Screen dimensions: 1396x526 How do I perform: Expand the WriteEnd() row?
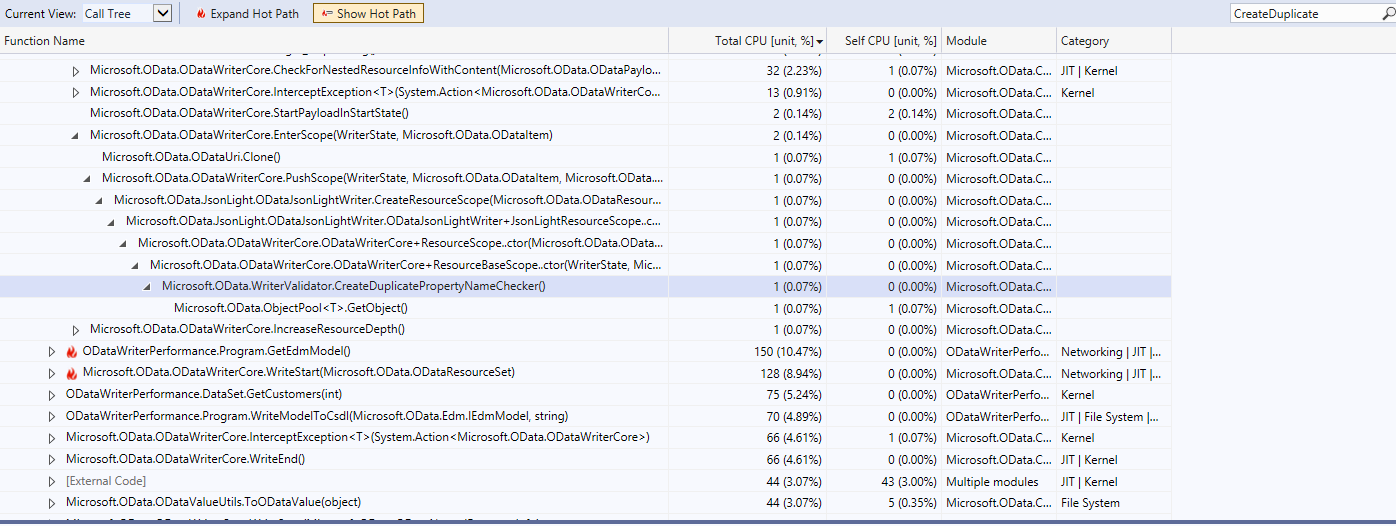(52, 460)
